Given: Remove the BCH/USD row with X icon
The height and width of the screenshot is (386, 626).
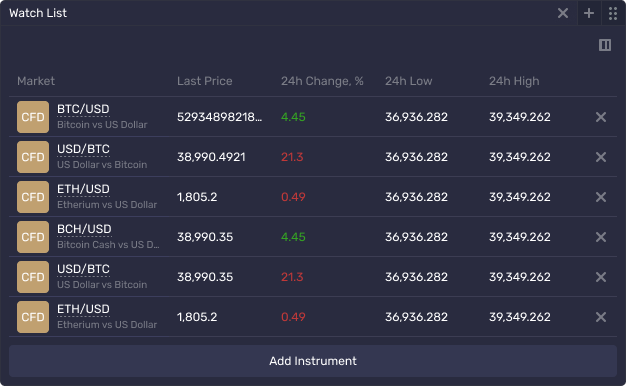Looking at the screenshot, I should pyautogui.click(x=601, y=237).
